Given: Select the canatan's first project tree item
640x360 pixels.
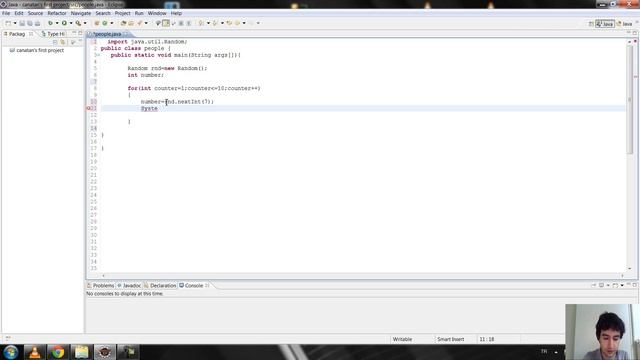Looking at the screenshot, I should 37,50.
